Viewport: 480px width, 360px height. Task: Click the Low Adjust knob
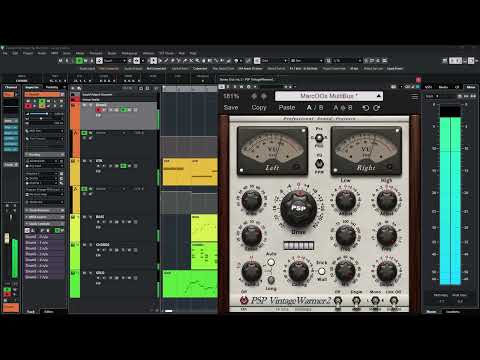tap(346, 200)
